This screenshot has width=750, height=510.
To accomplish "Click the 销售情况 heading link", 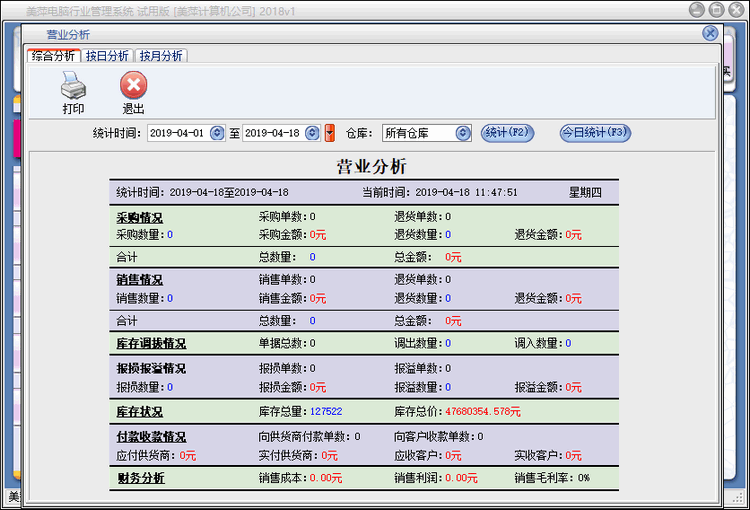I will point(139,280).
